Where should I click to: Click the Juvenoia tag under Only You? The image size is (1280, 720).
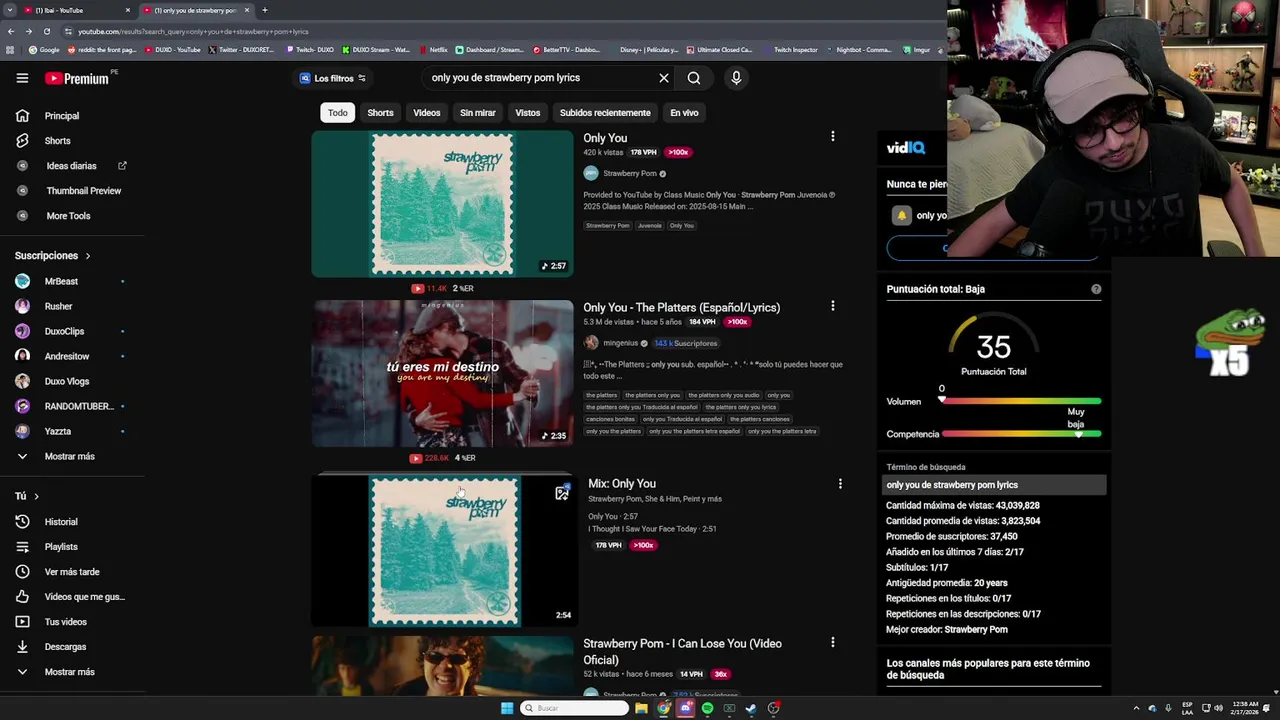click(x=650, y=226)
